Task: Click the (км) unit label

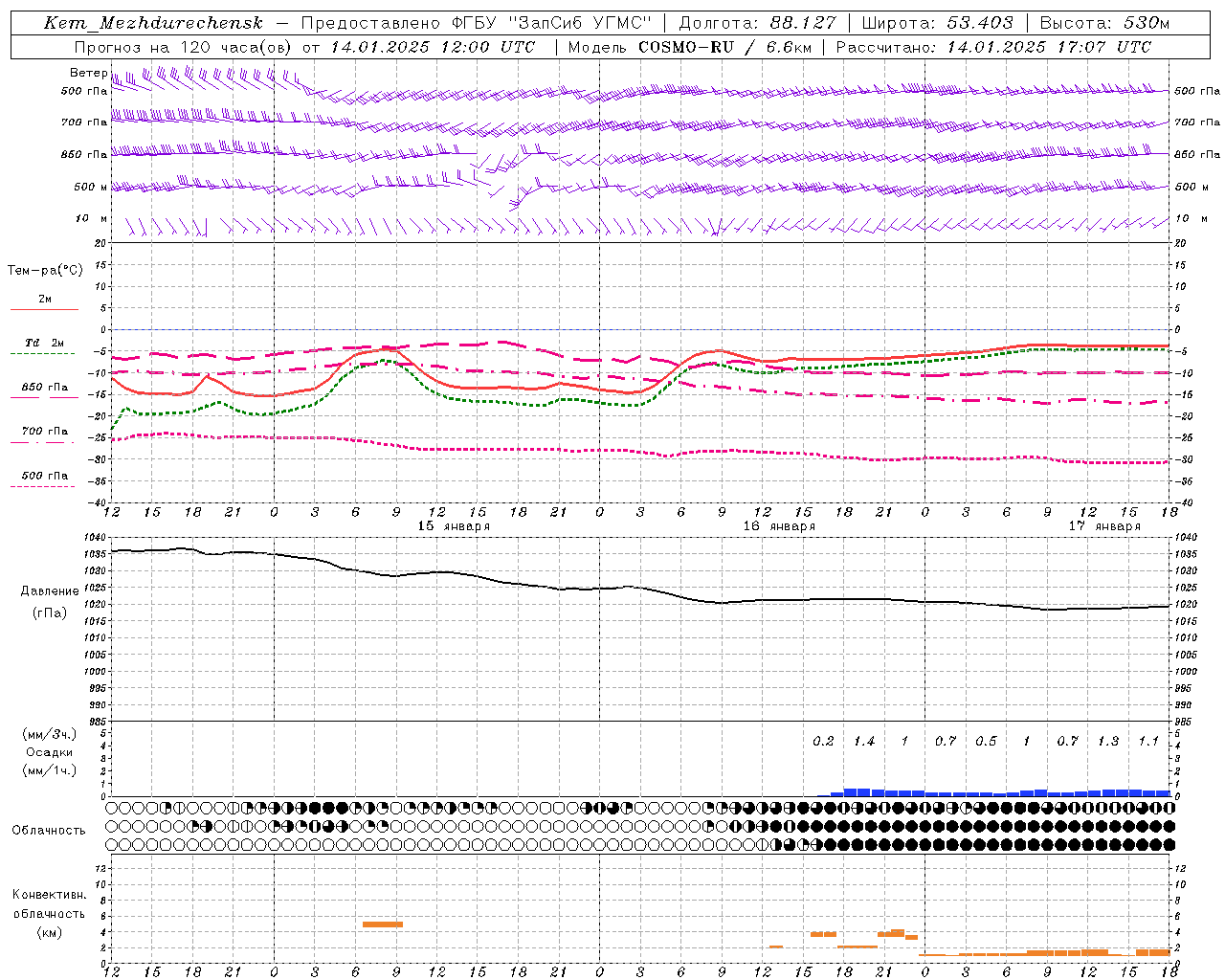Action: tap(51, 932)
